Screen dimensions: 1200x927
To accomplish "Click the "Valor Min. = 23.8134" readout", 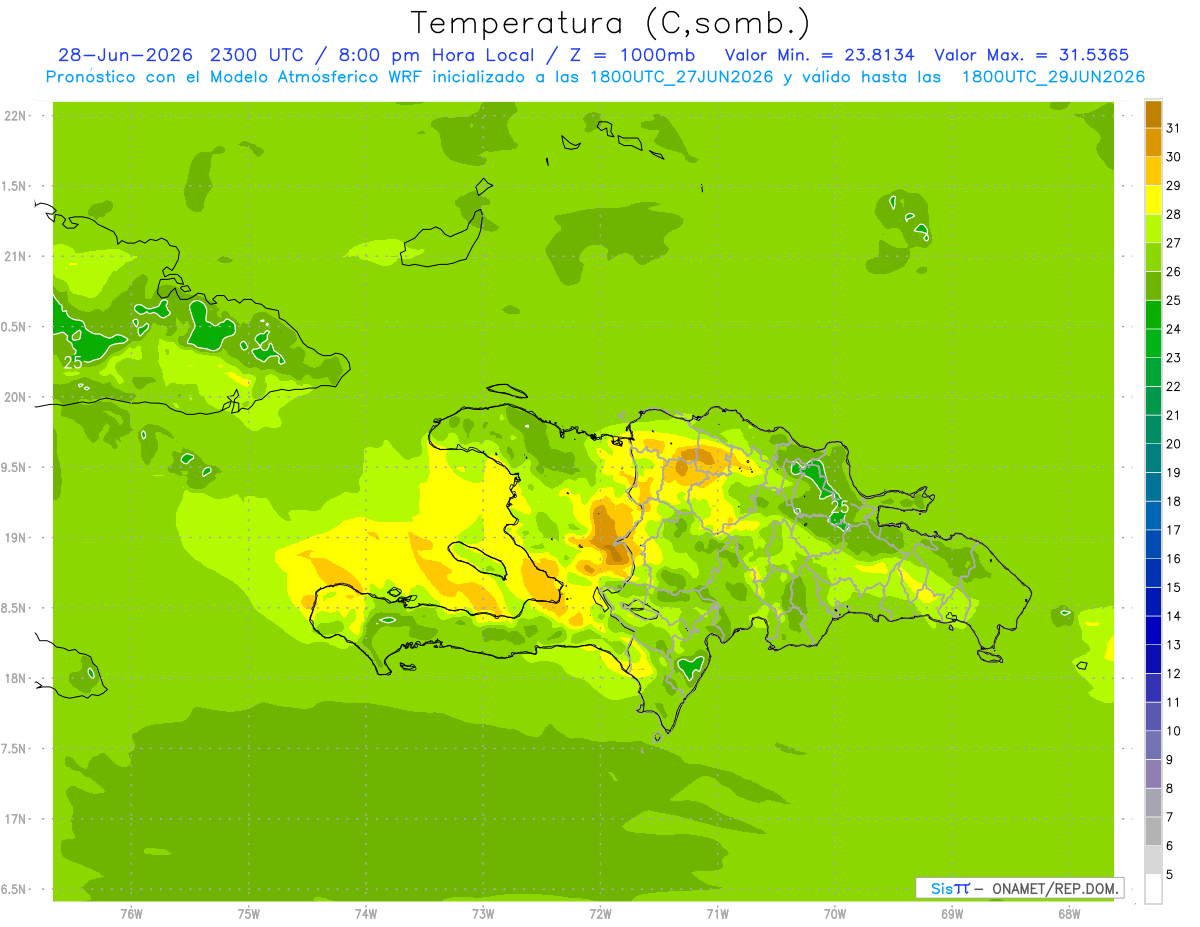I will [819, 55].
